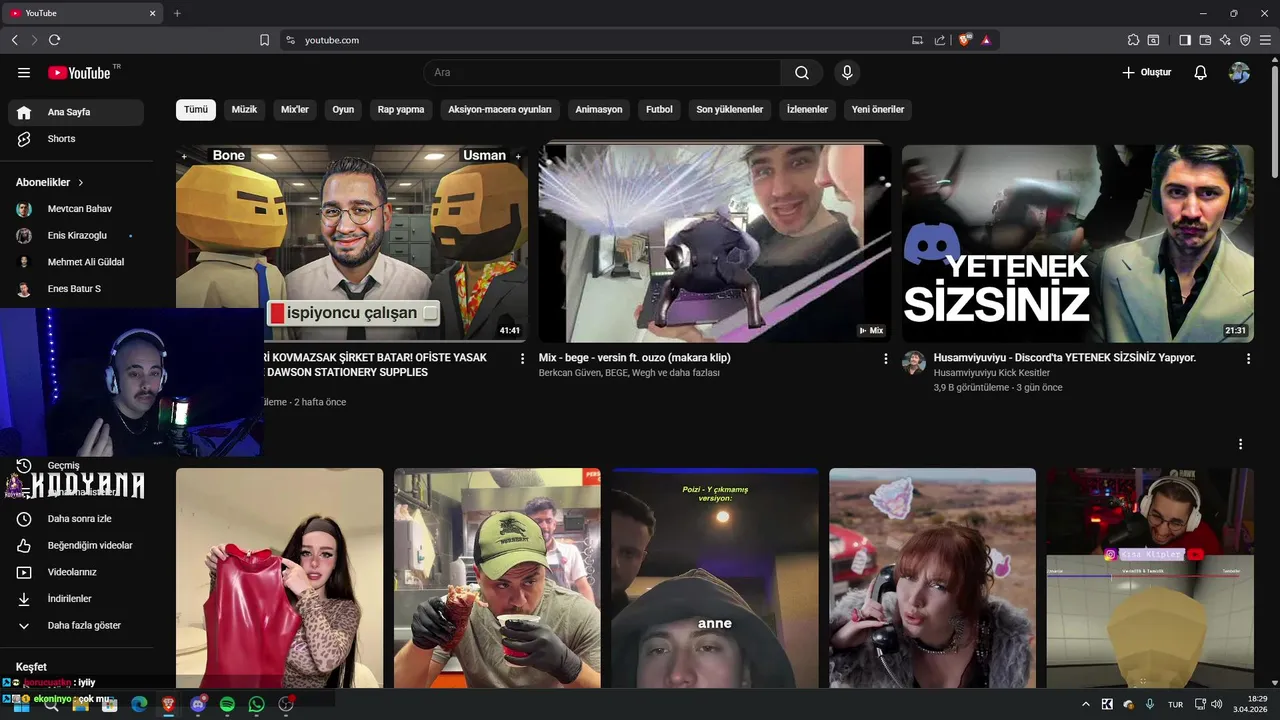Open Brave Rewards triangle icon

tap(986, 40)
